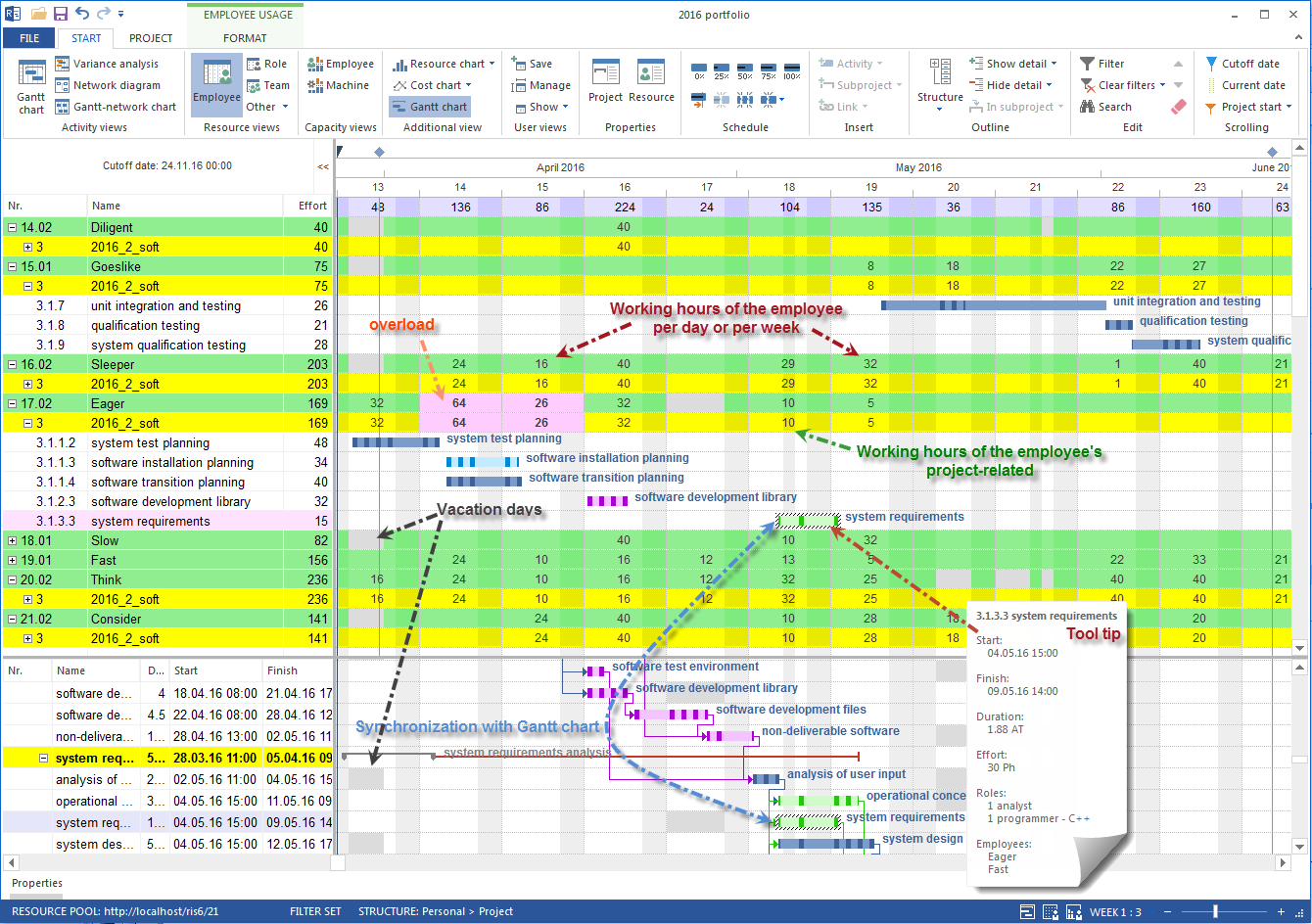1312x924 pixels.
Task: Open the Network diagram view
Action: click(107, 85)
